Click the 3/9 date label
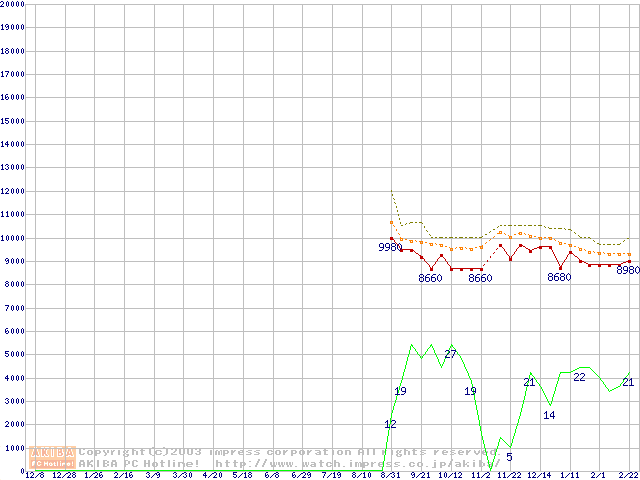The width and height of the screenshot is (640, 480). point(153,476)
